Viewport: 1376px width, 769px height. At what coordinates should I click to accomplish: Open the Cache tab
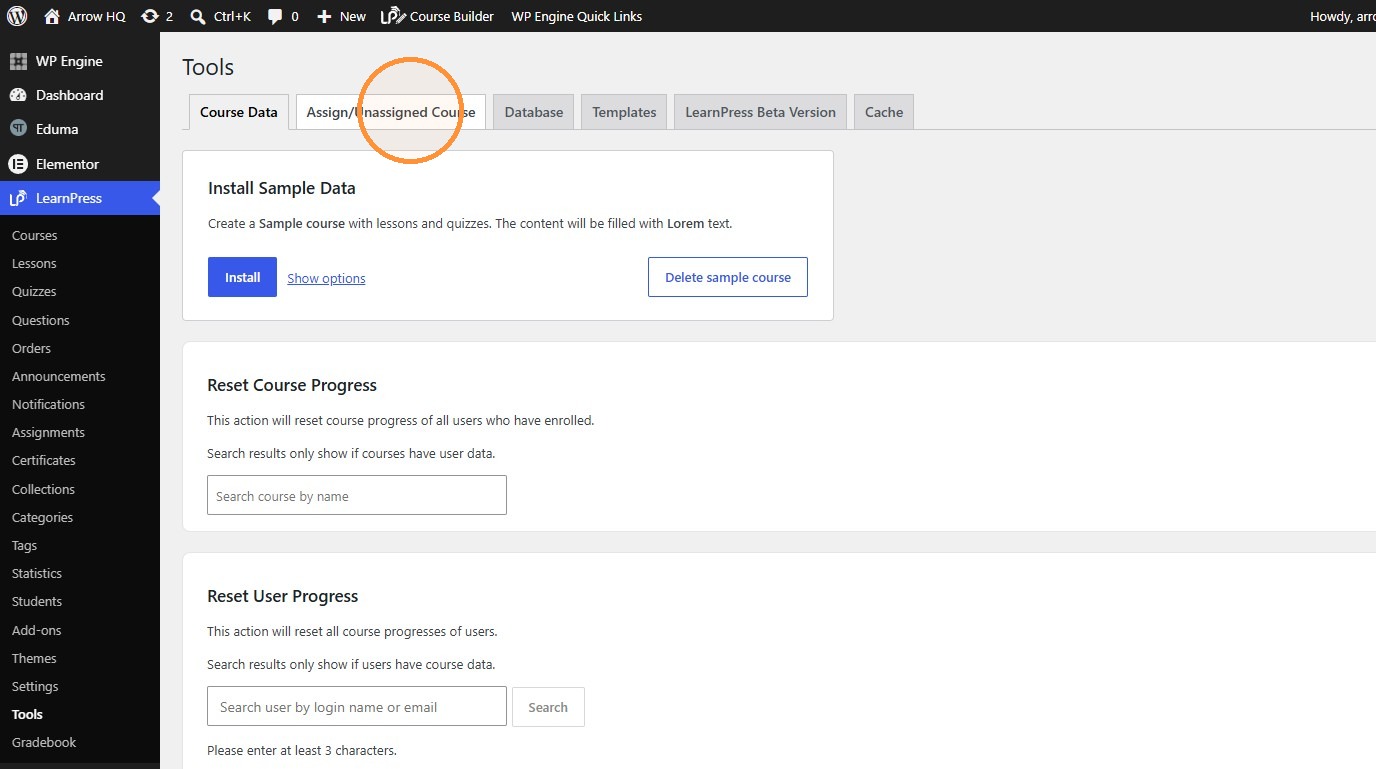tap(884, 112)
